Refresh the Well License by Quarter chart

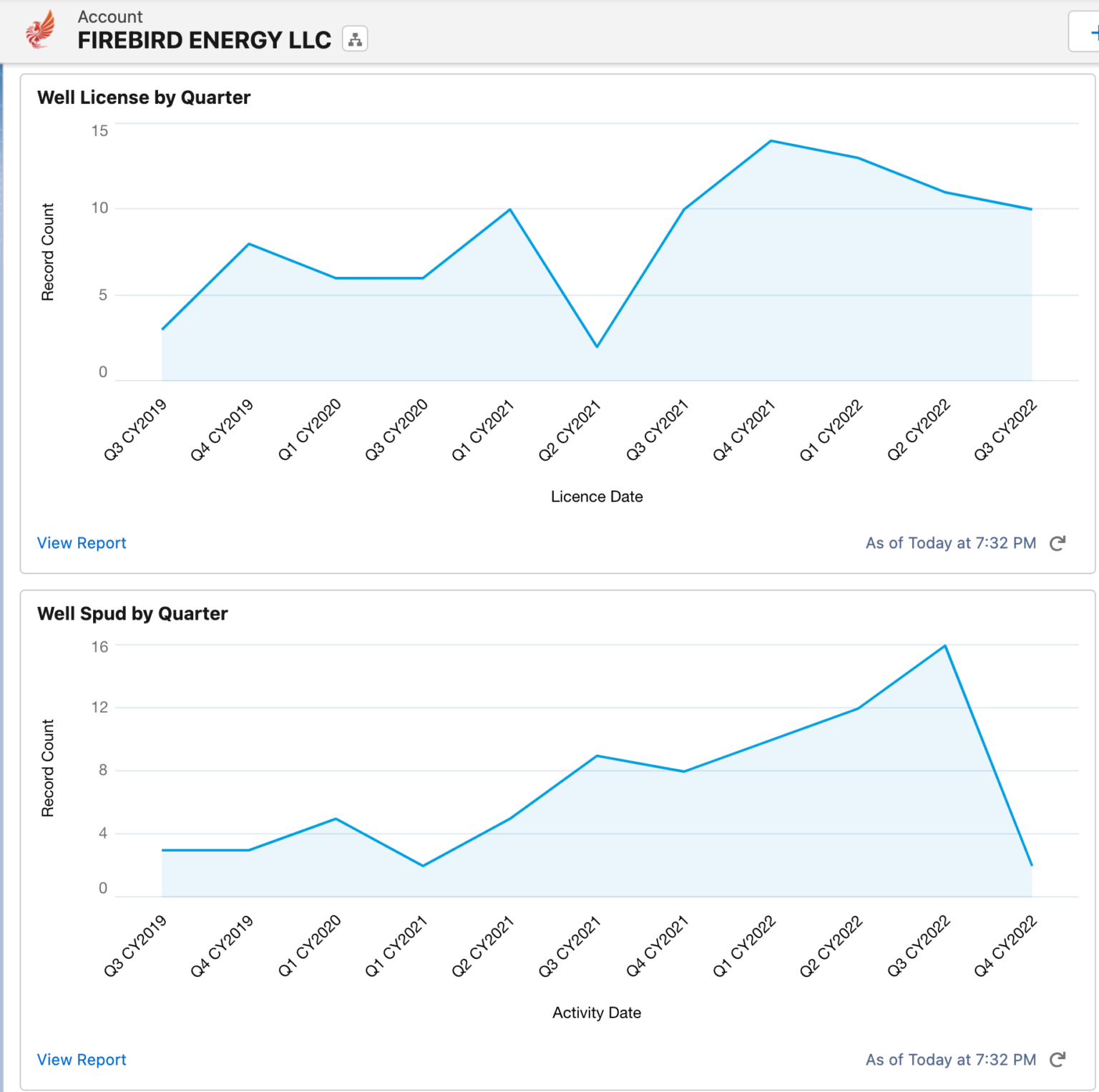pos(1058,543)
